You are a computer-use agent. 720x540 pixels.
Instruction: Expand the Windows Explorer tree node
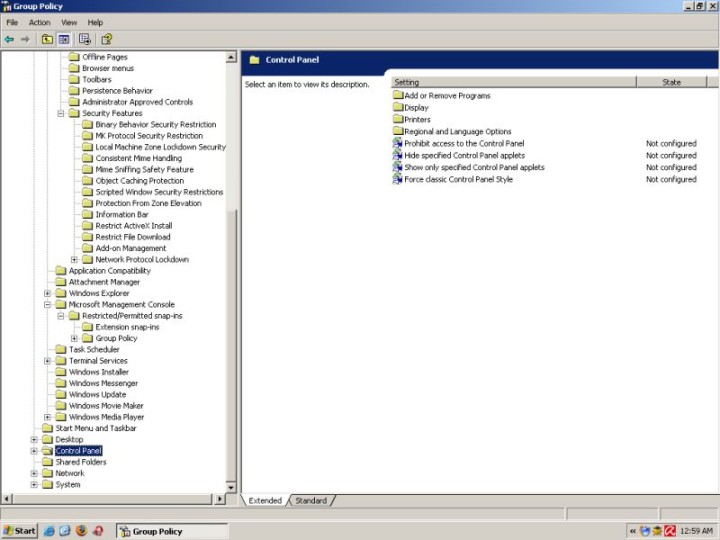click(47, 294)
